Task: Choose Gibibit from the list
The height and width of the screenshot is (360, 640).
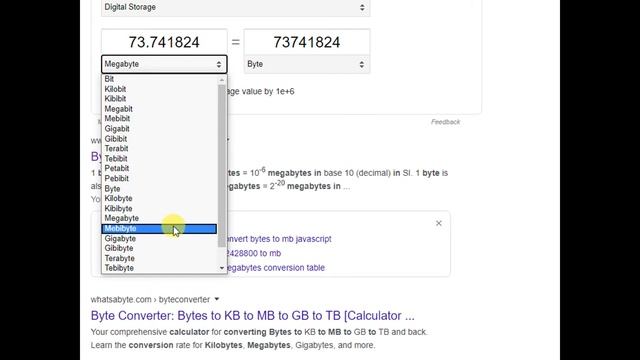Action: [x=160, y=139]
